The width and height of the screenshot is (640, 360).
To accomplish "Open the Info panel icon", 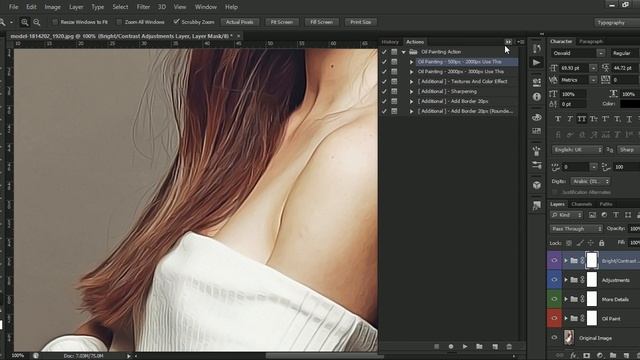I will pyautogui.click(x=537, y=97).
